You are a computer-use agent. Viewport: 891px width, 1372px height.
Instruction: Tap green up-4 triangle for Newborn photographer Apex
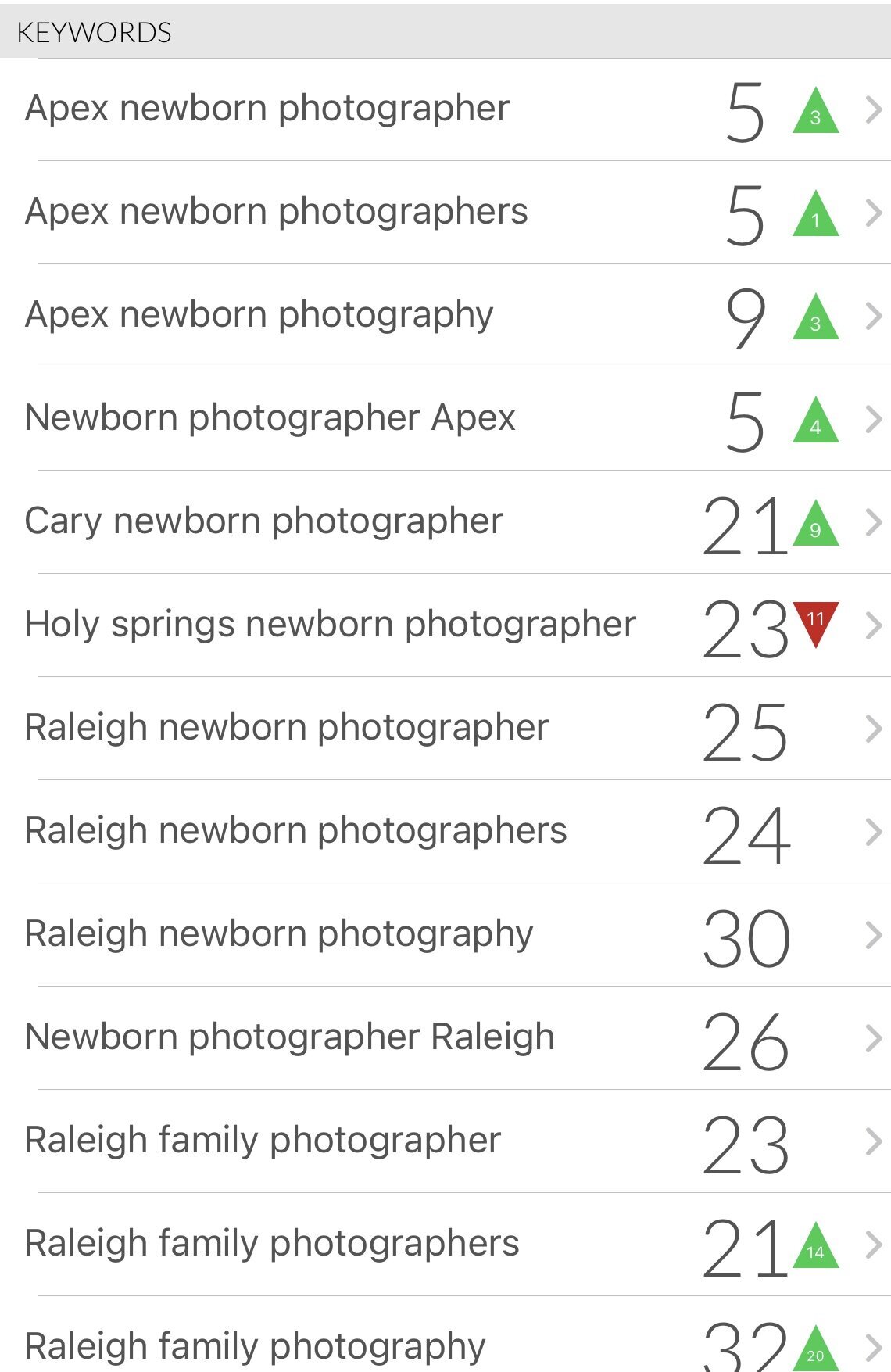(x=815, y=423)
